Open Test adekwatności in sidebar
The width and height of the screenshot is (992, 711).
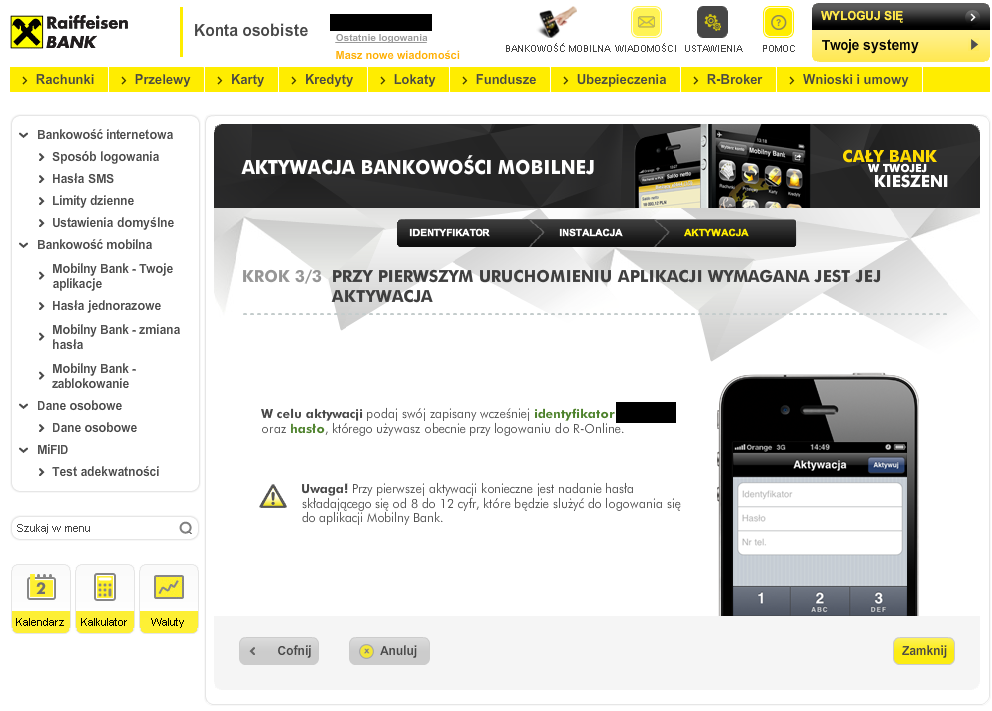pyautogui.click(x=106, y=472)
